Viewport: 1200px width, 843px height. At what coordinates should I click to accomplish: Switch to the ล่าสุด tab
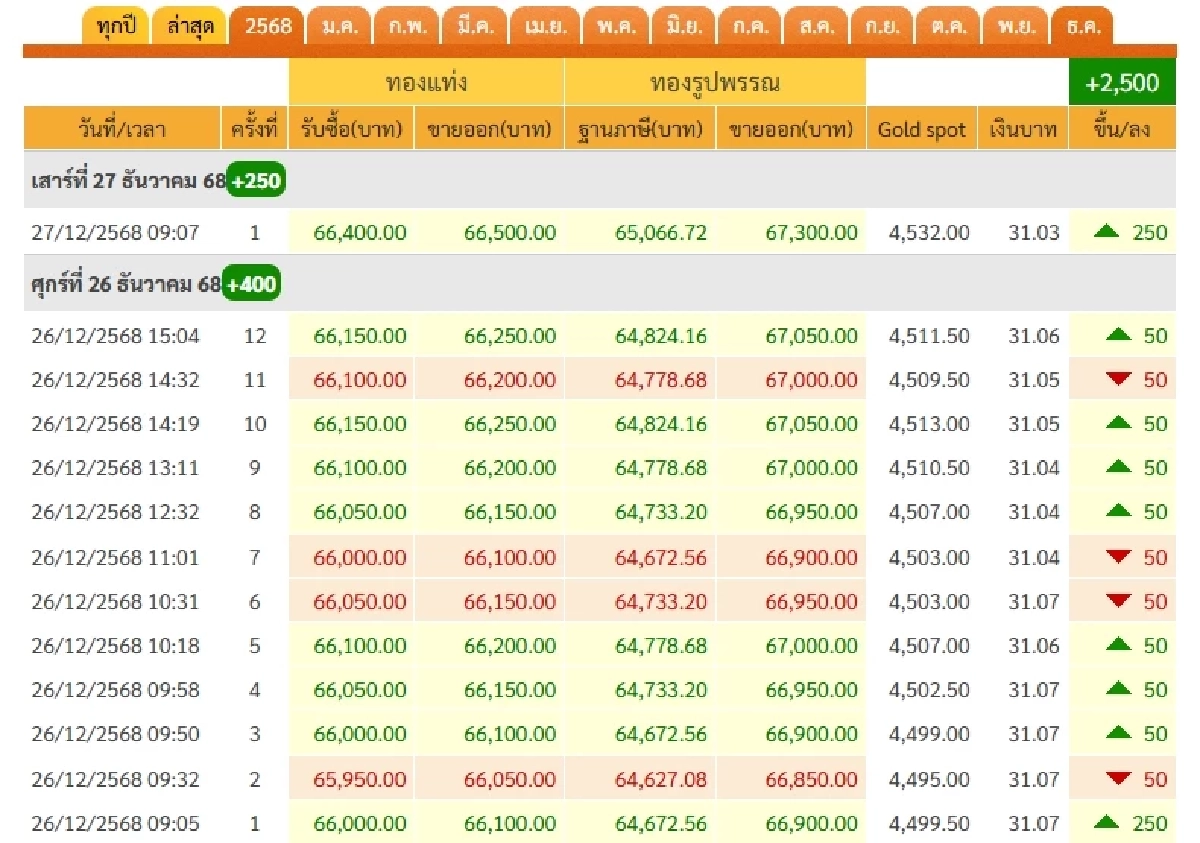(x=190, y=27)
